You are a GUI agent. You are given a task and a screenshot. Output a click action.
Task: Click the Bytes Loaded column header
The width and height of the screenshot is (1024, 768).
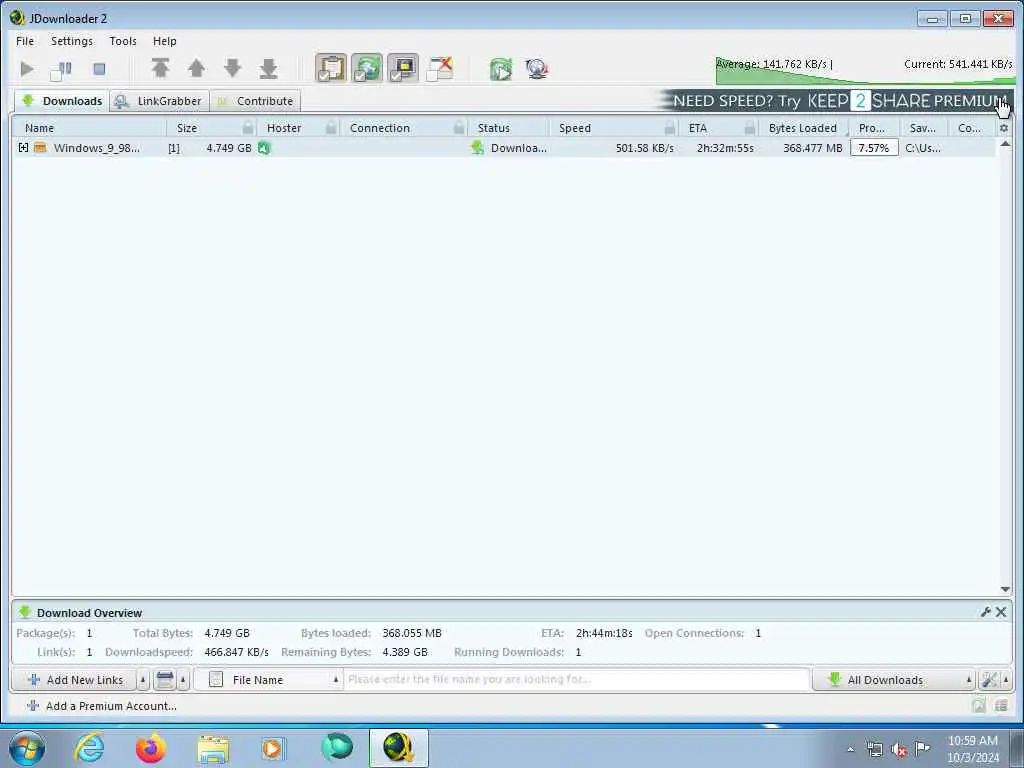point(803,128)
